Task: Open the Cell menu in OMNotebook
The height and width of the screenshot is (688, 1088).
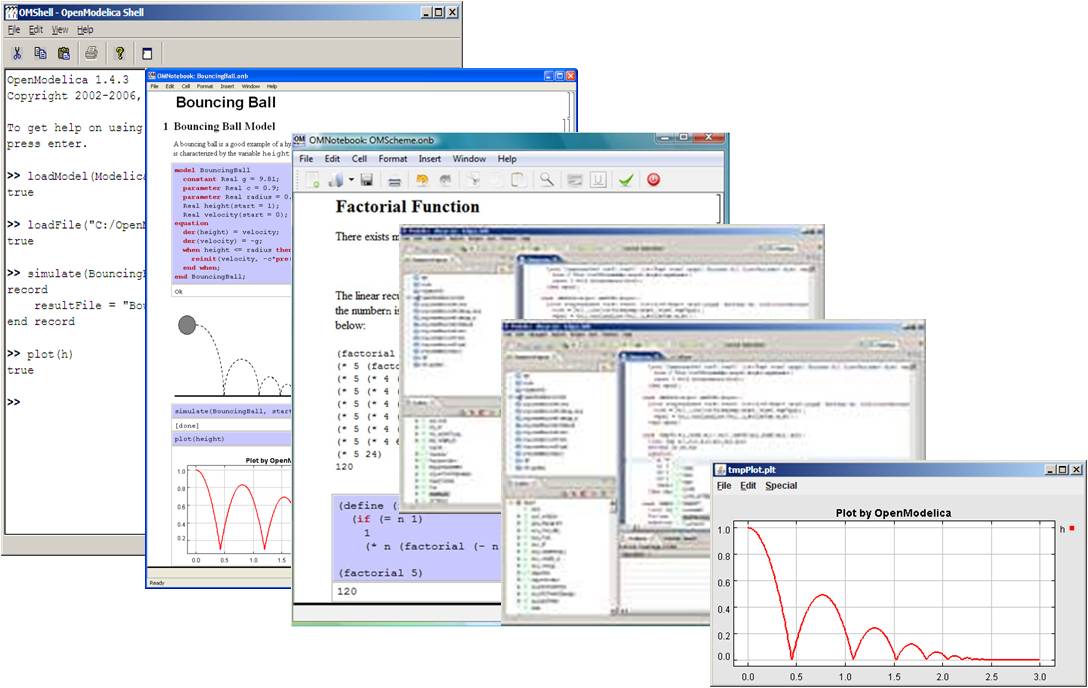Action: pos(359,159)
